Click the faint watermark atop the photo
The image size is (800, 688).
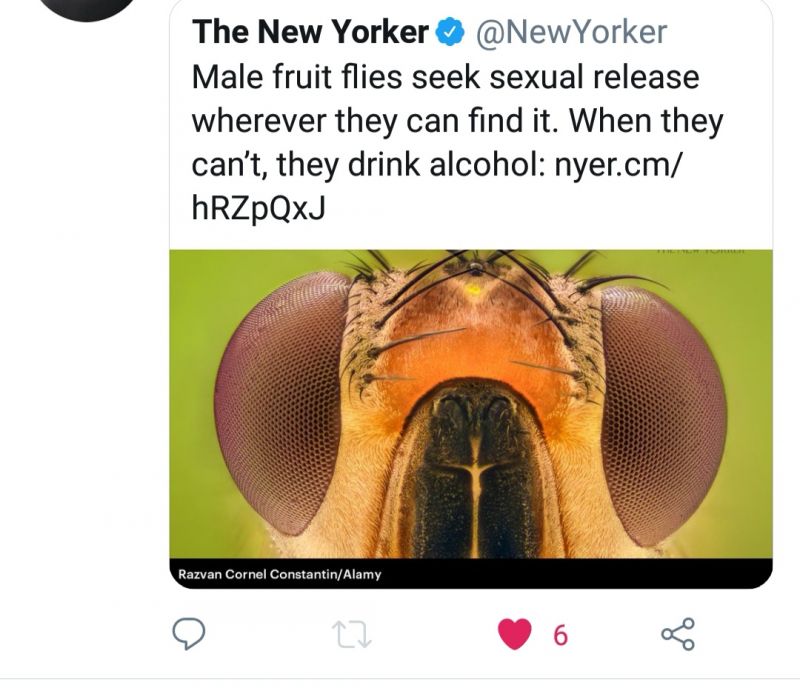[x=701, y=251]
